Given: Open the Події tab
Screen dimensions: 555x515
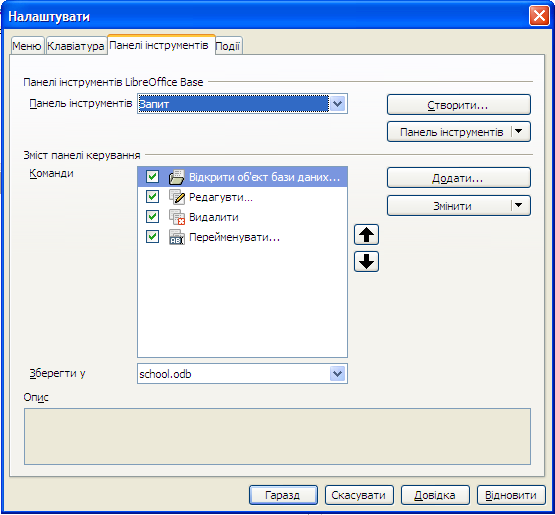Looking at the screenshot, I should pos(228,46).
